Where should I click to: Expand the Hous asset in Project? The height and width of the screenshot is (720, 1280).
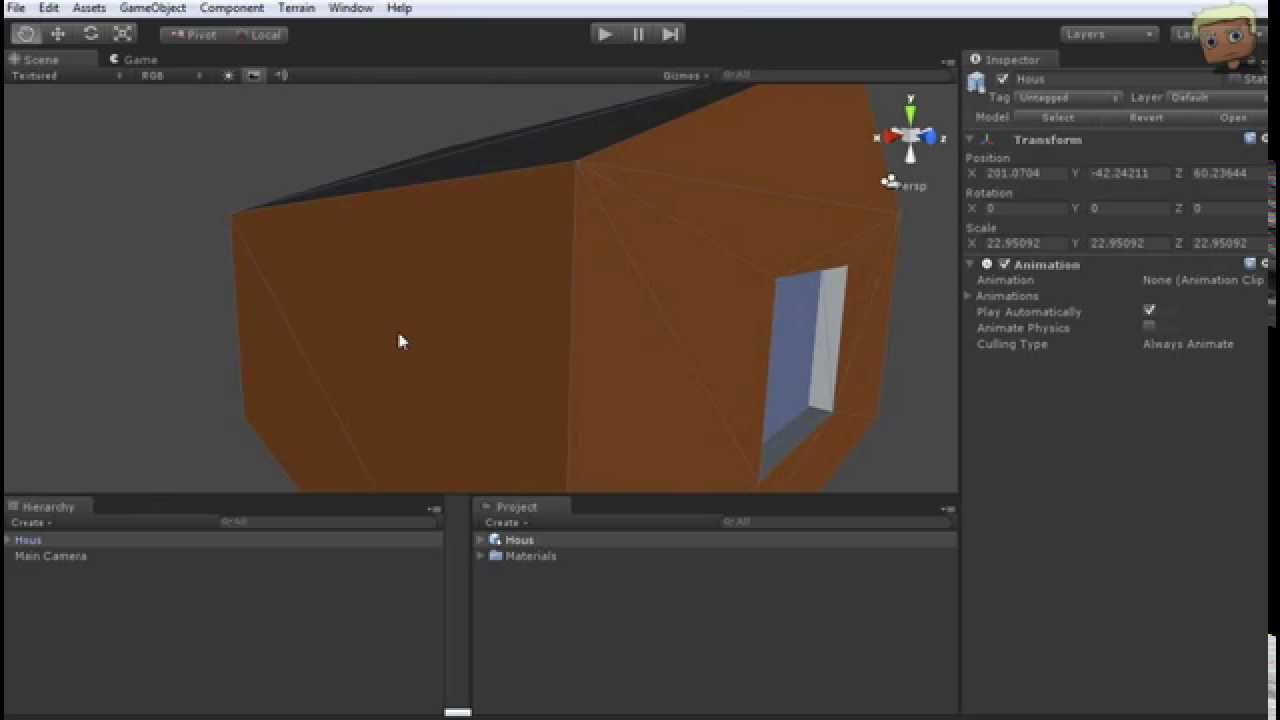(480, 540)
